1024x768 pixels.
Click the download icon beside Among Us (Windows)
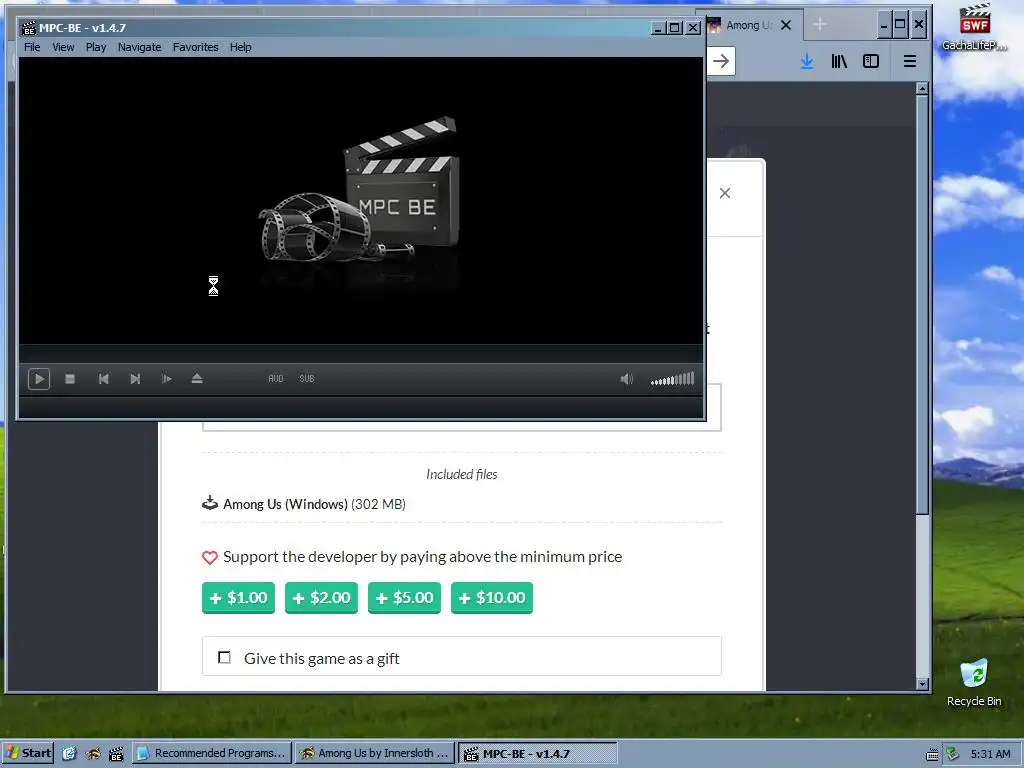(210, 504)
